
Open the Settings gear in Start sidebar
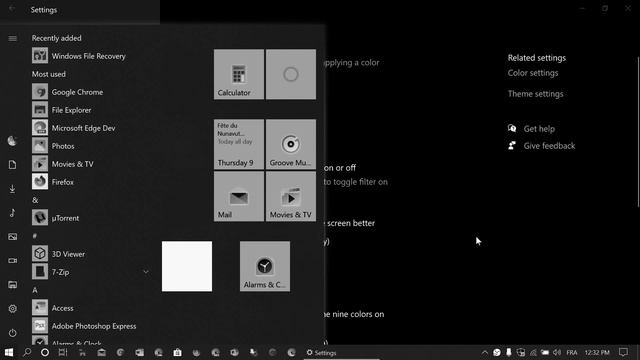(x=12, y=309)
